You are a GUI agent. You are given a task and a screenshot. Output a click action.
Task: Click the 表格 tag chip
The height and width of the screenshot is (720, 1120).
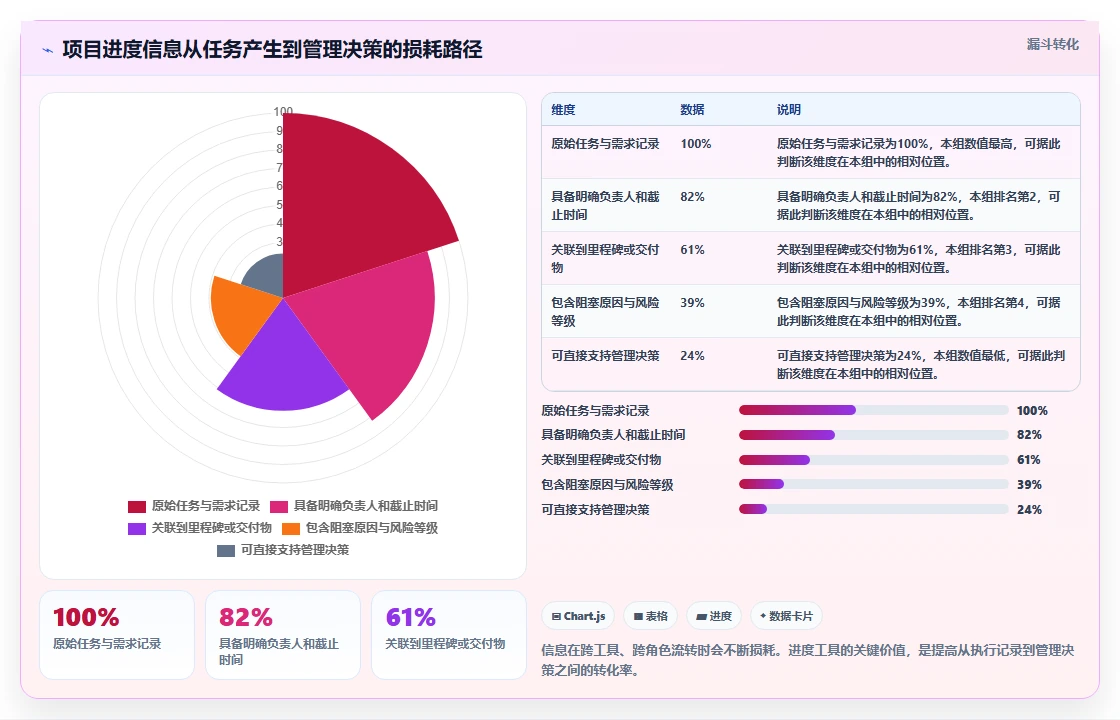tap(650, 616)
